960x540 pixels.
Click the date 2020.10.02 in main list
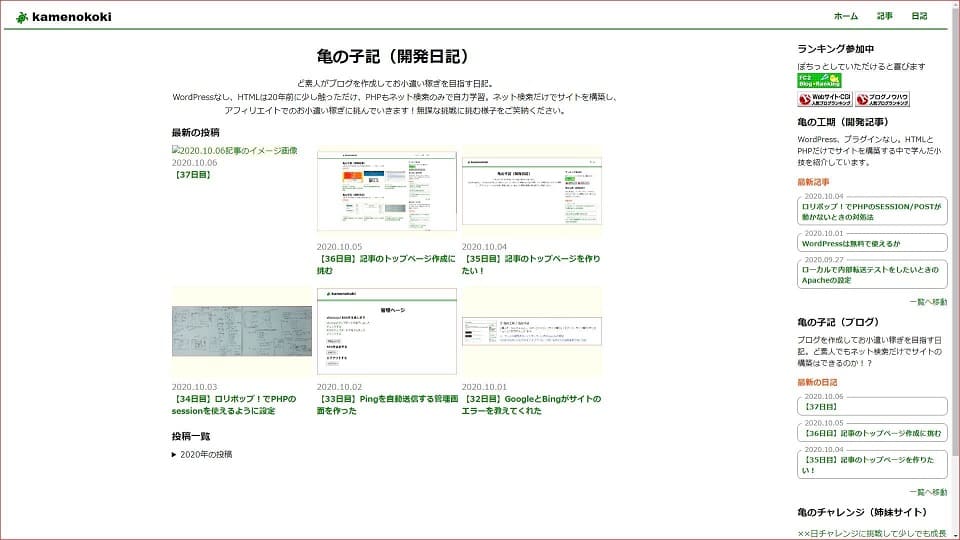pos(339,387)
